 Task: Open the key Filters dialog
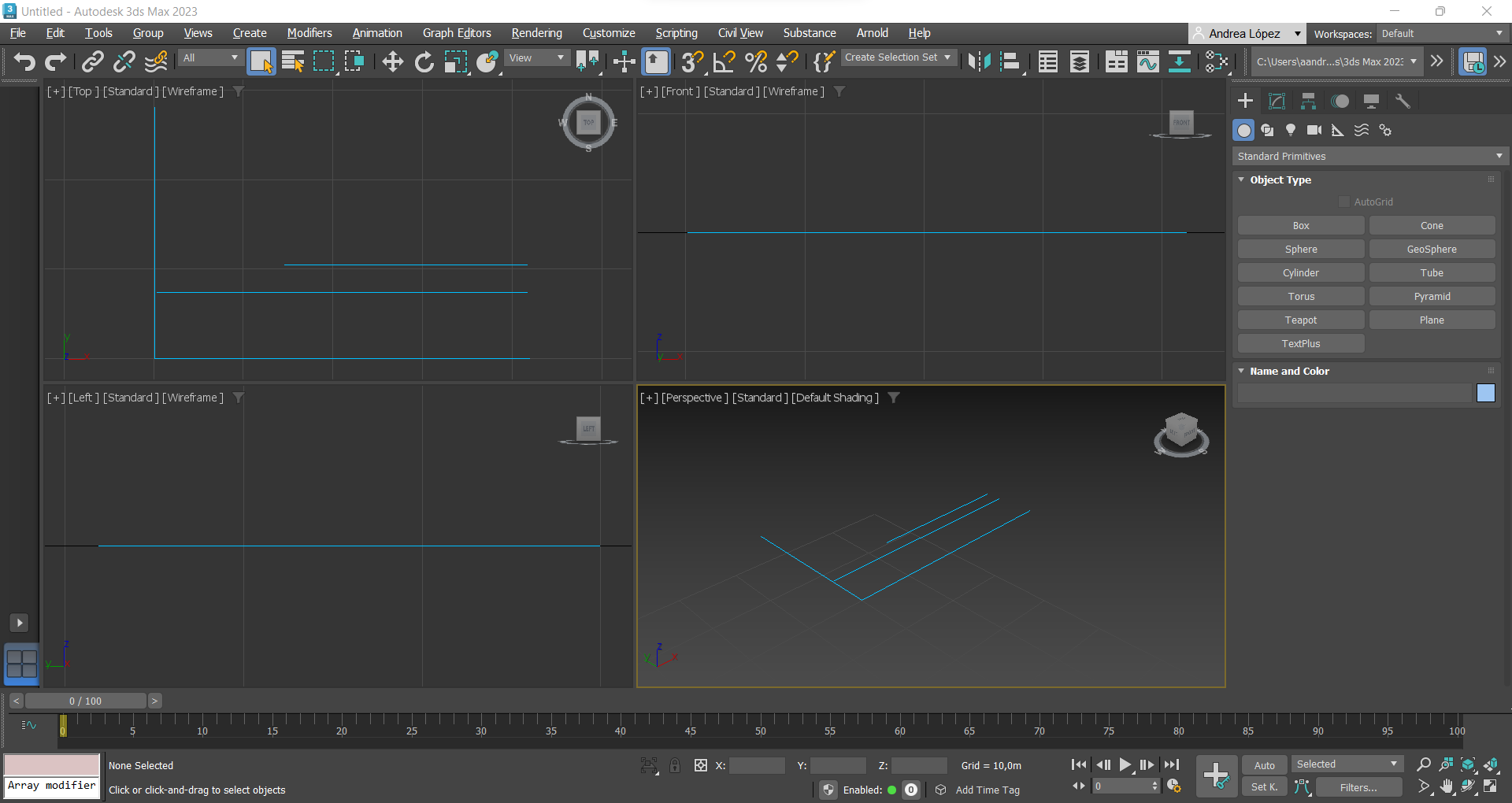tap(1358, 787)
